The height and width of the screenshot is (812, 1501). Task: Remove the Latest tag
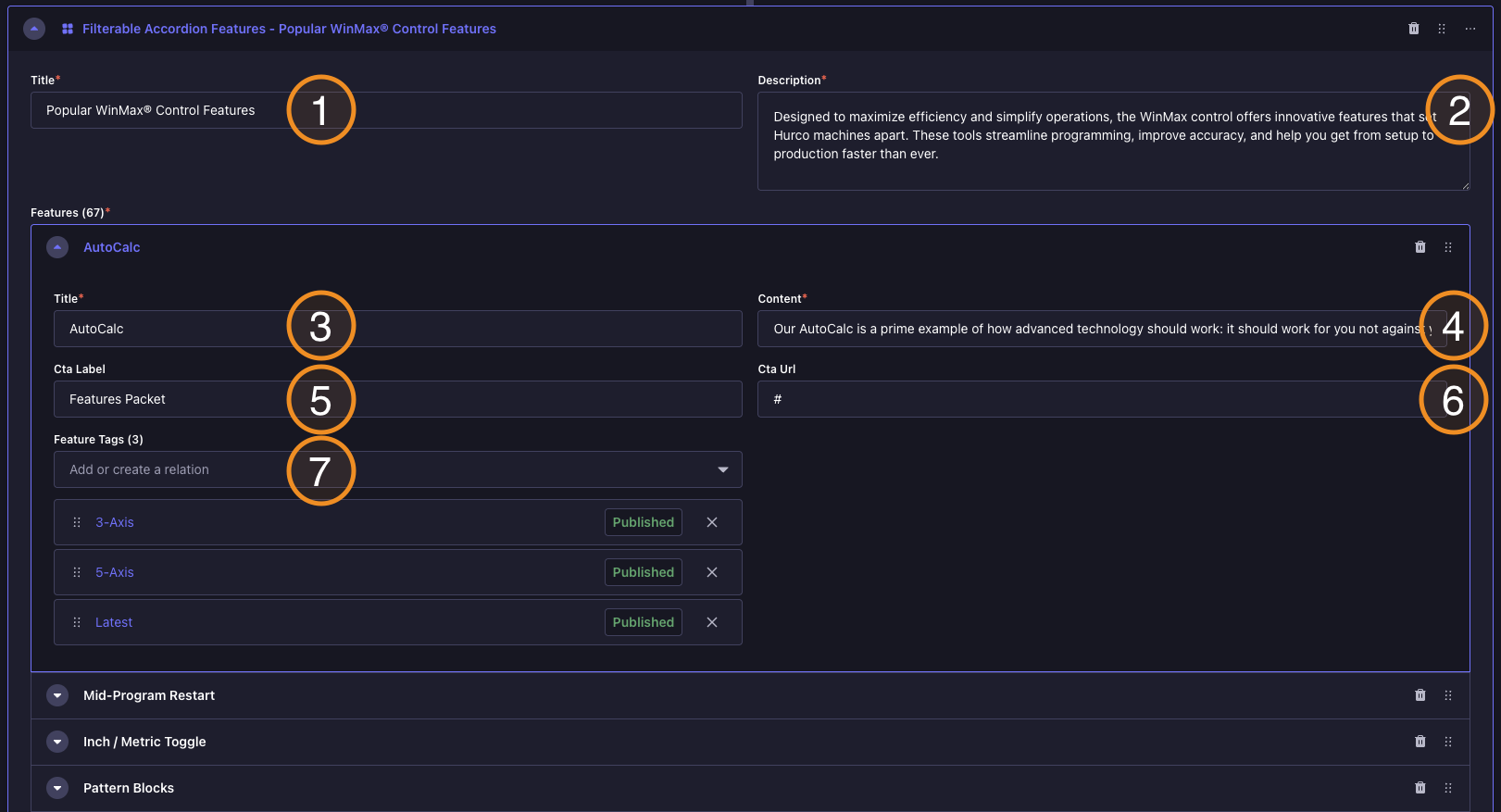712,622
